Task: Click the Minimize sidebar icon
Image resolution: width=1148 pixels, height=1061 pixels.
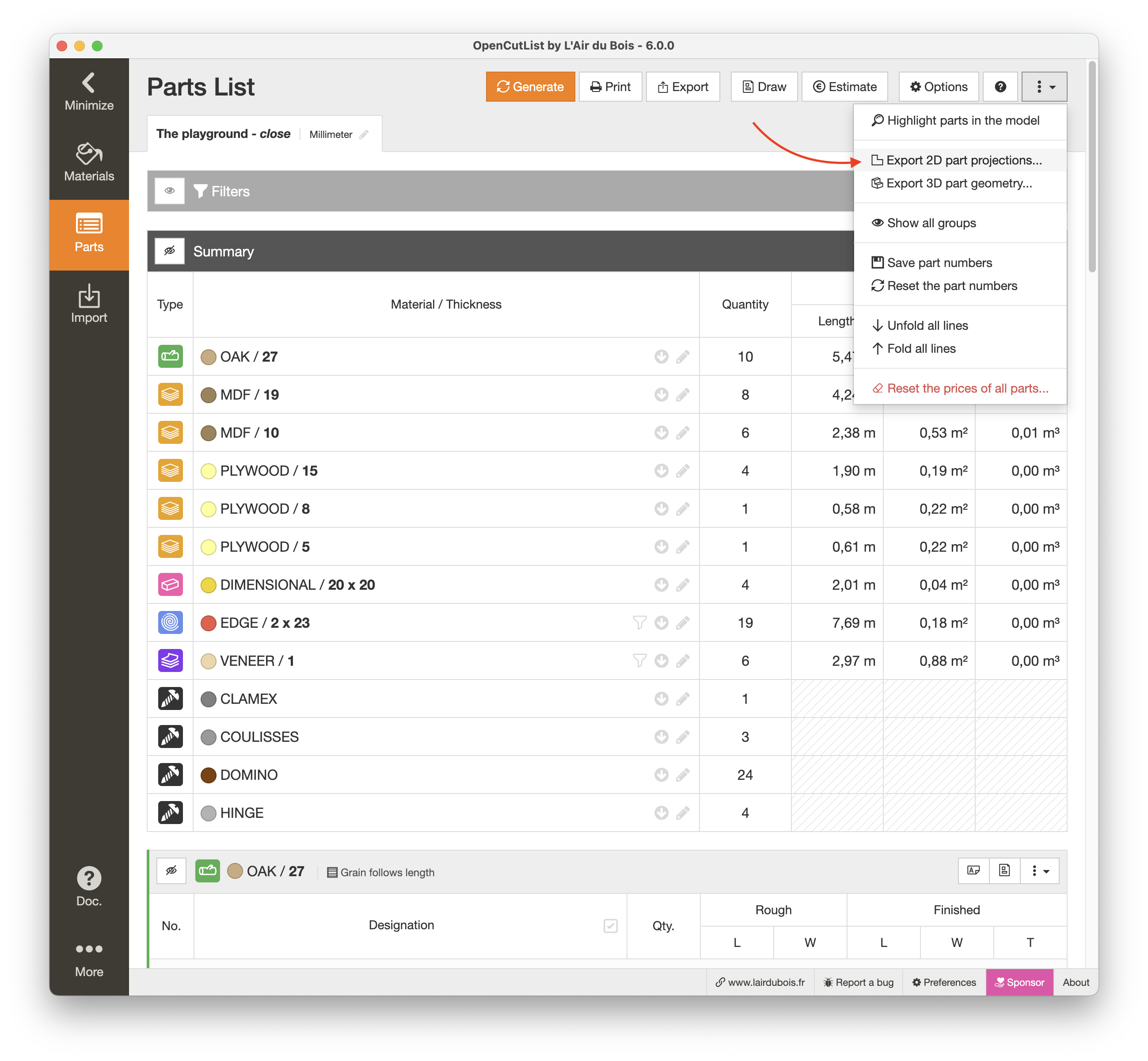Action: pos(89,92)
